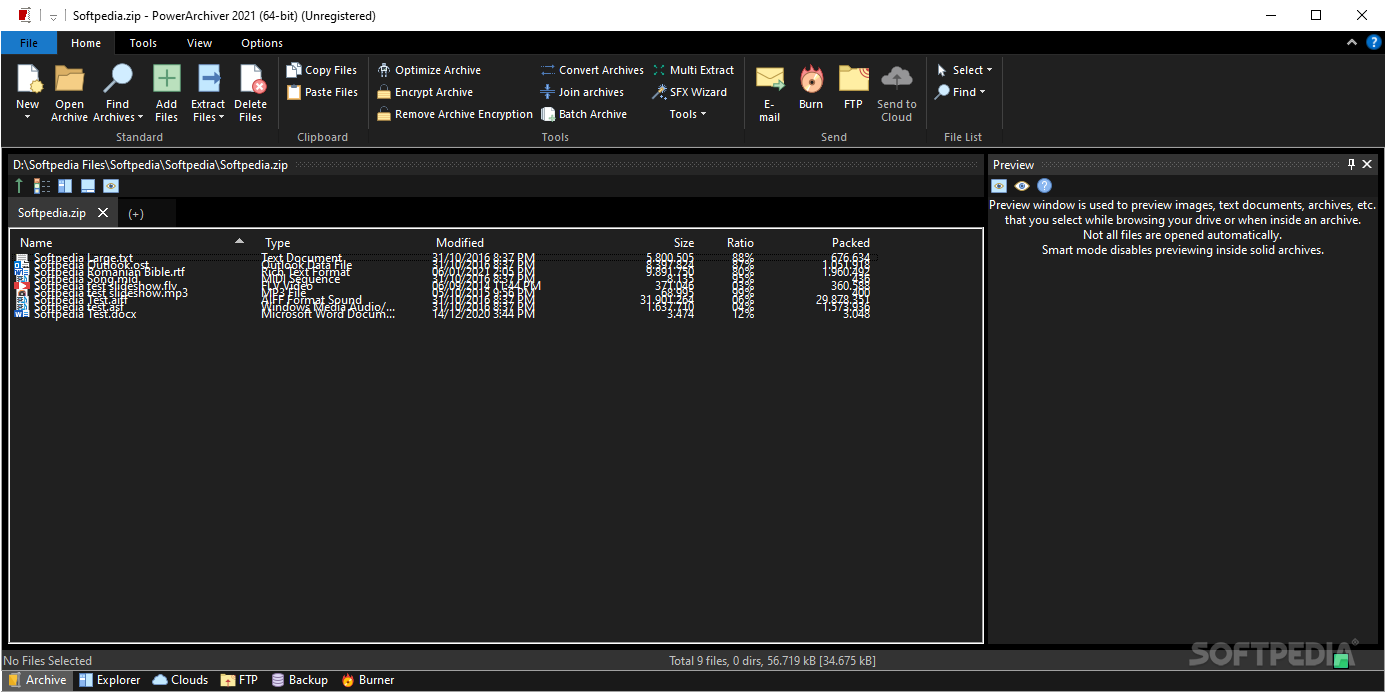Image resolution: width=1386 pixels, height=693 pixels.
Task: Sort list by Modified column header
Action: tap(460, 242)
